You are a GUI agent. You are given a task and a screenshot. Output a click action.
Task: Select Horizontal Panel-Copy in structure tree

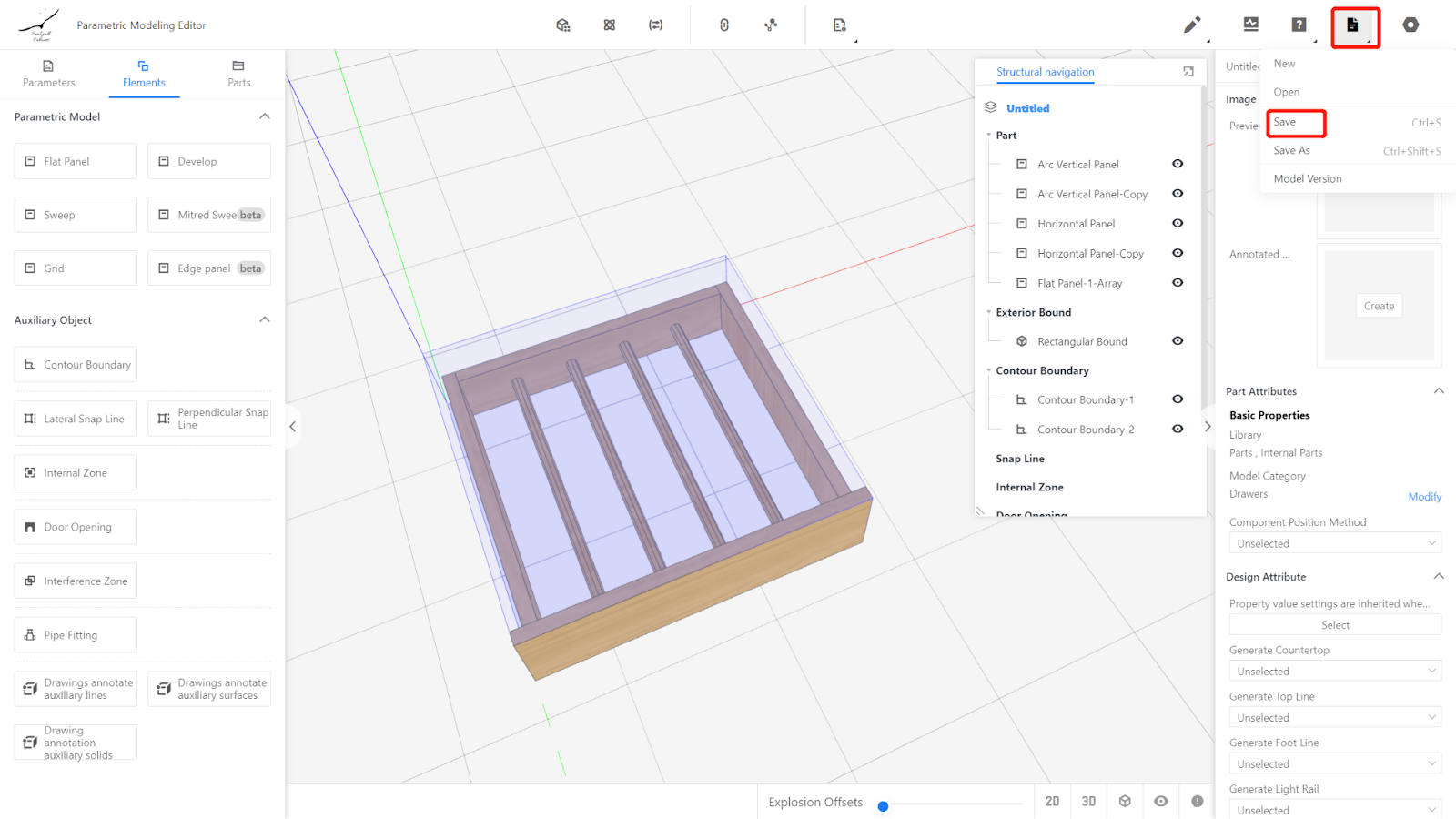[1090, 254]
